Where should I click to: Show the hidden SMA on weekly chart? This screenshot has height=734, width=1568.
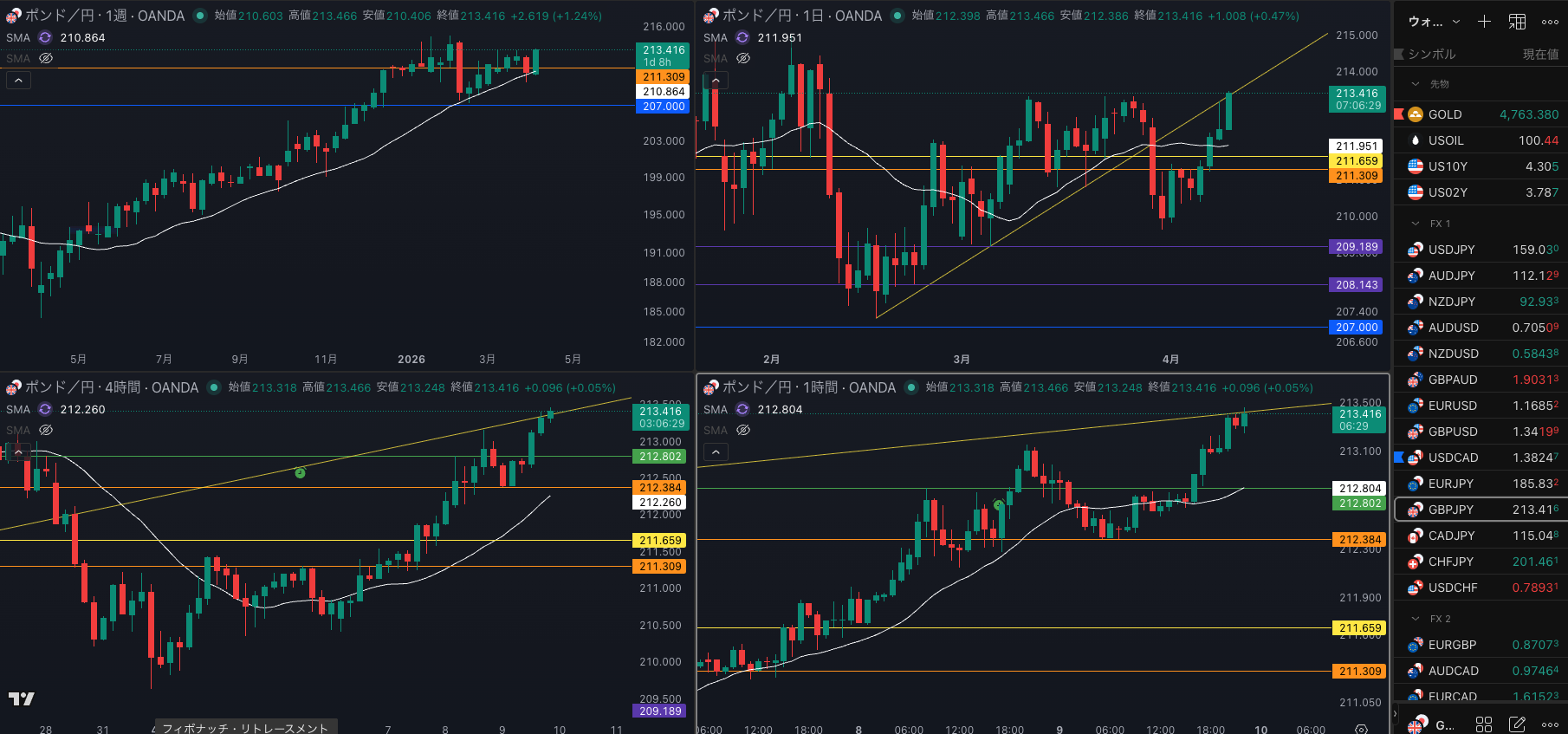pyautogui.click(x=46, y=58)
